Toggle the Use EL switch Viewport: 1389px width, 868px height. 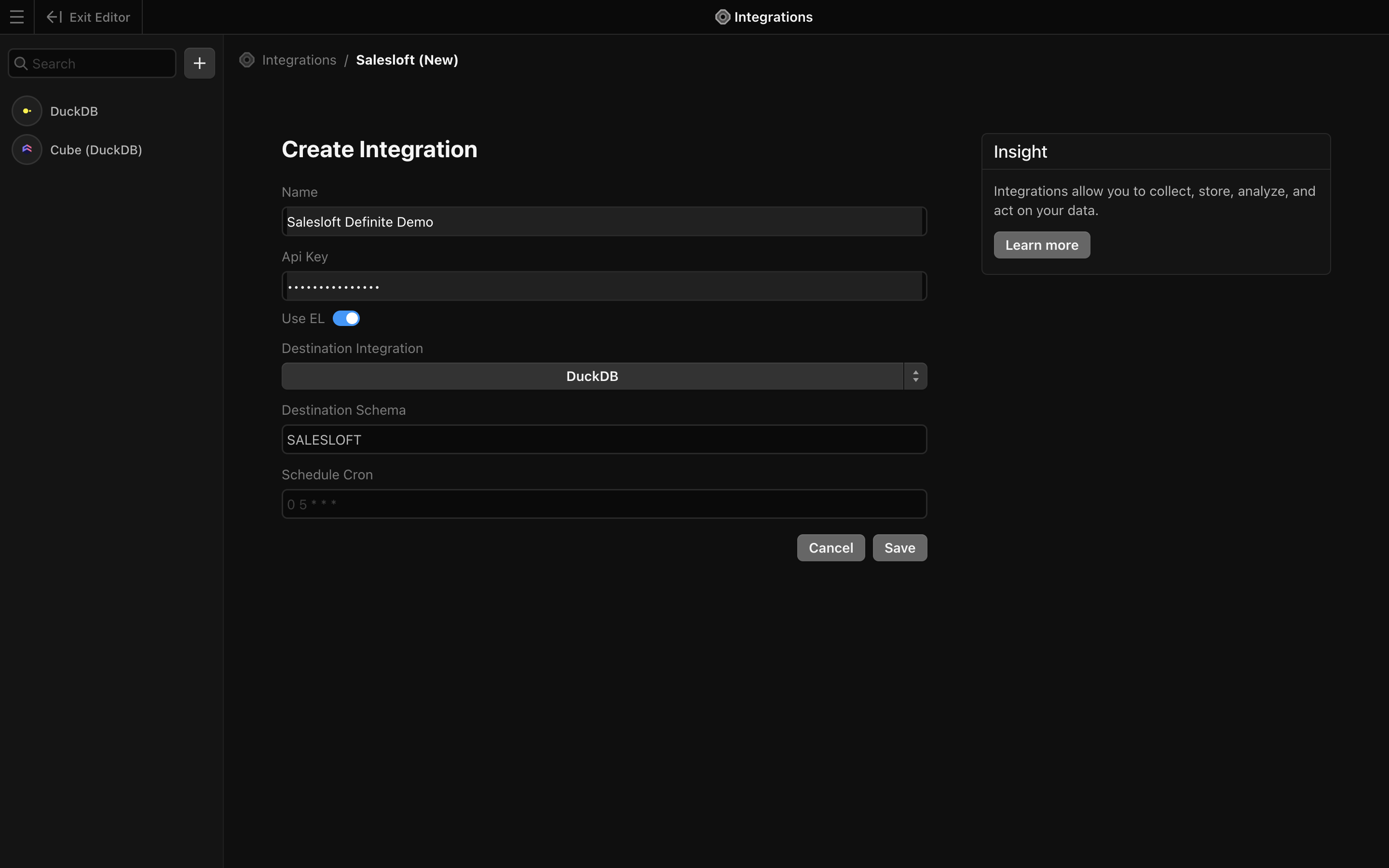click(x=346, y=319)
